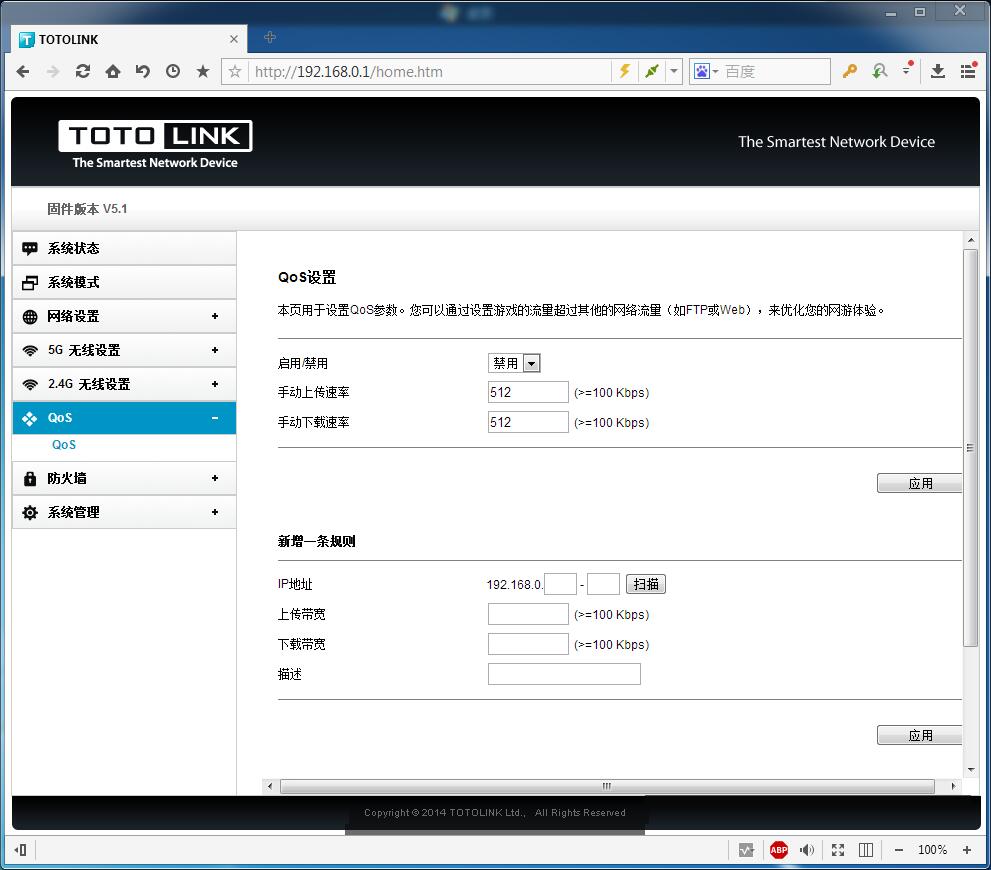Click the small red-dot dropdown toolbar icon
Viewport: 991px width, 870px height.
[908, 68]
